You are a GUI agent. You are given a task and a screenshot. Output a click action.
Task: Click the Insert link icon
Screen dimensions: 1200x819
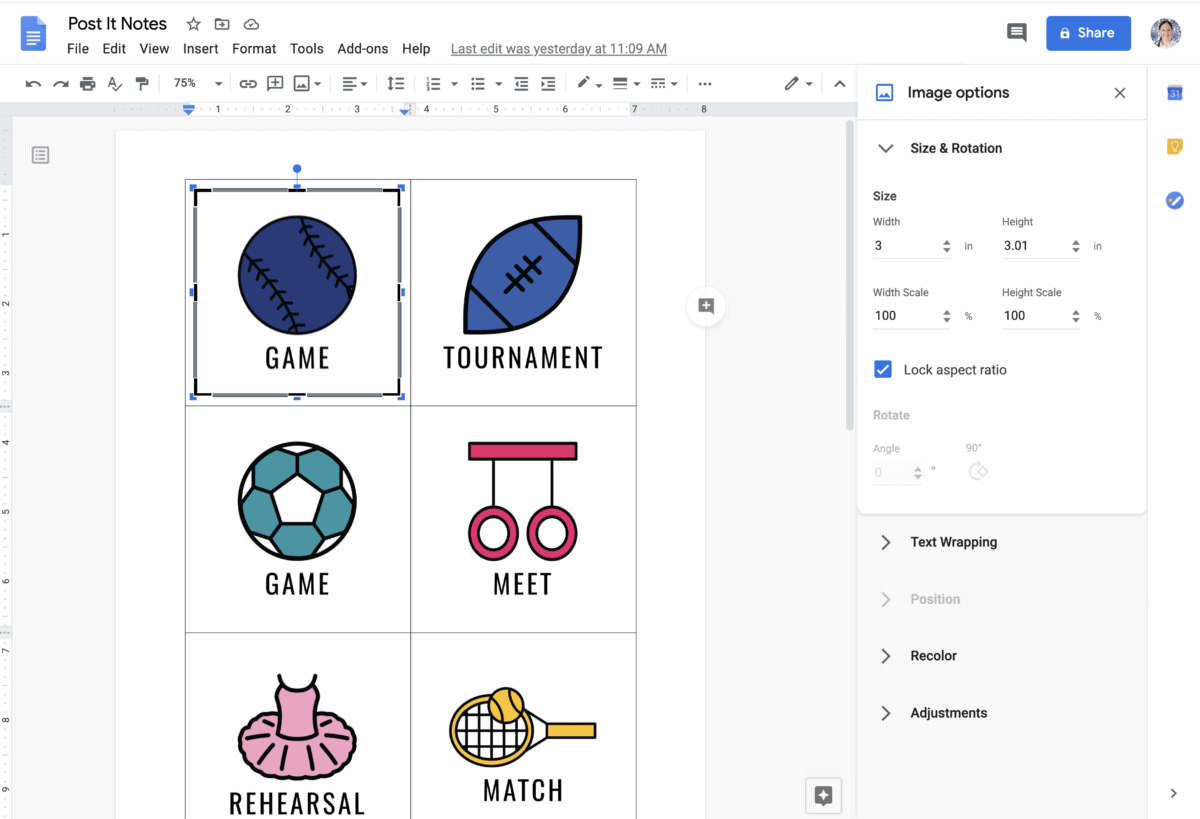pyautogui.click(x=248, y=84)
